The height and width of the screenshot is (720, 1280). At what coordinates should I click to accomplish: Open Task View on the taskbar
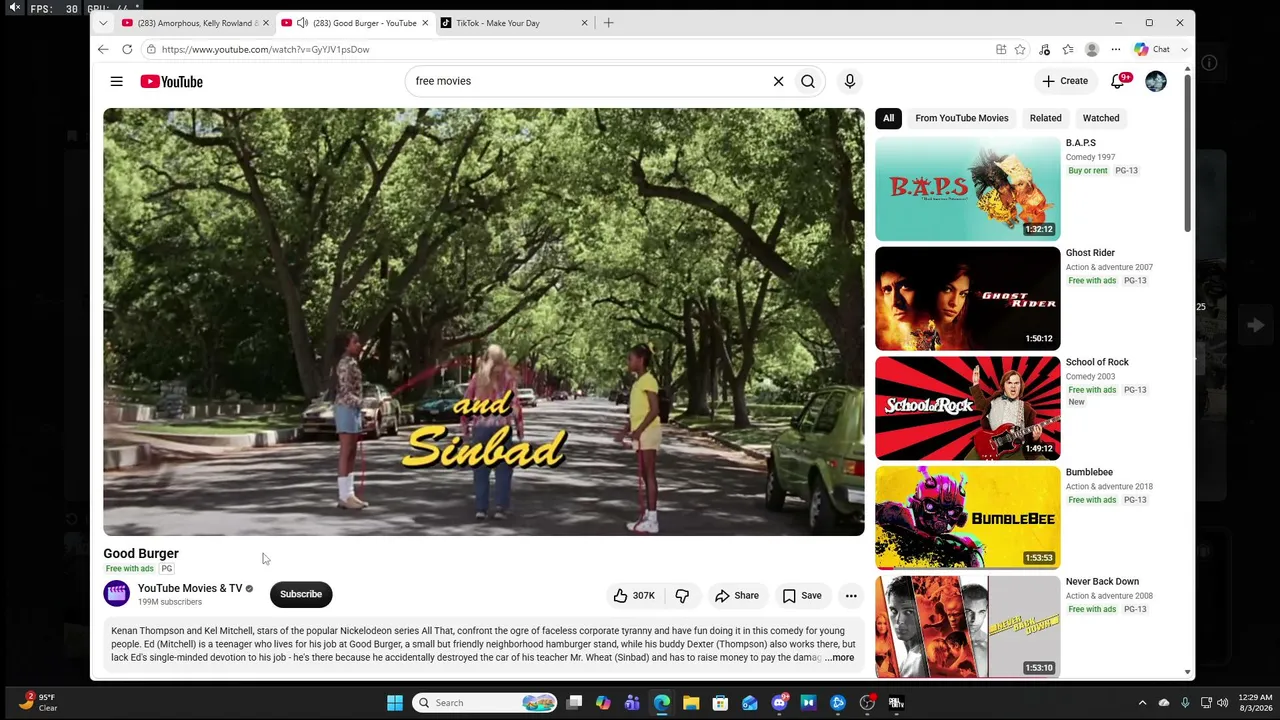pyautogui.click(x=574, y=703)
